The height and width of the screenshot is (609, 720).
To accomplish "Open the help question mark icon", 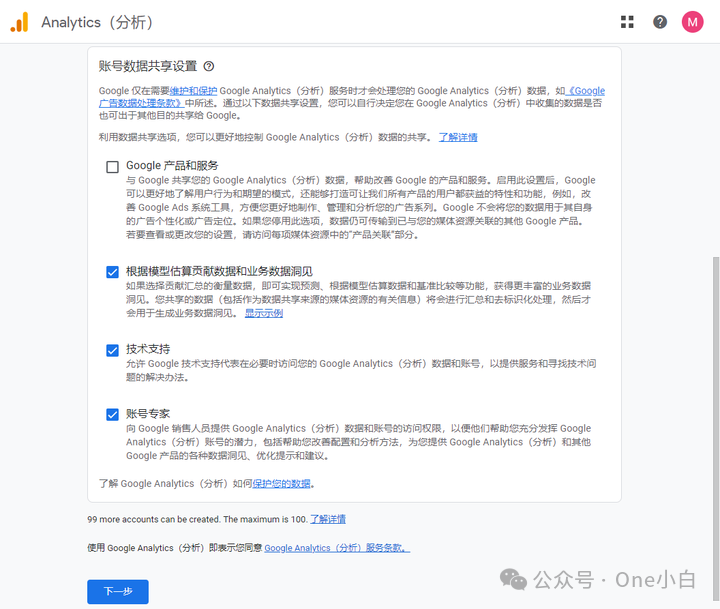I will tap(660, 22).
